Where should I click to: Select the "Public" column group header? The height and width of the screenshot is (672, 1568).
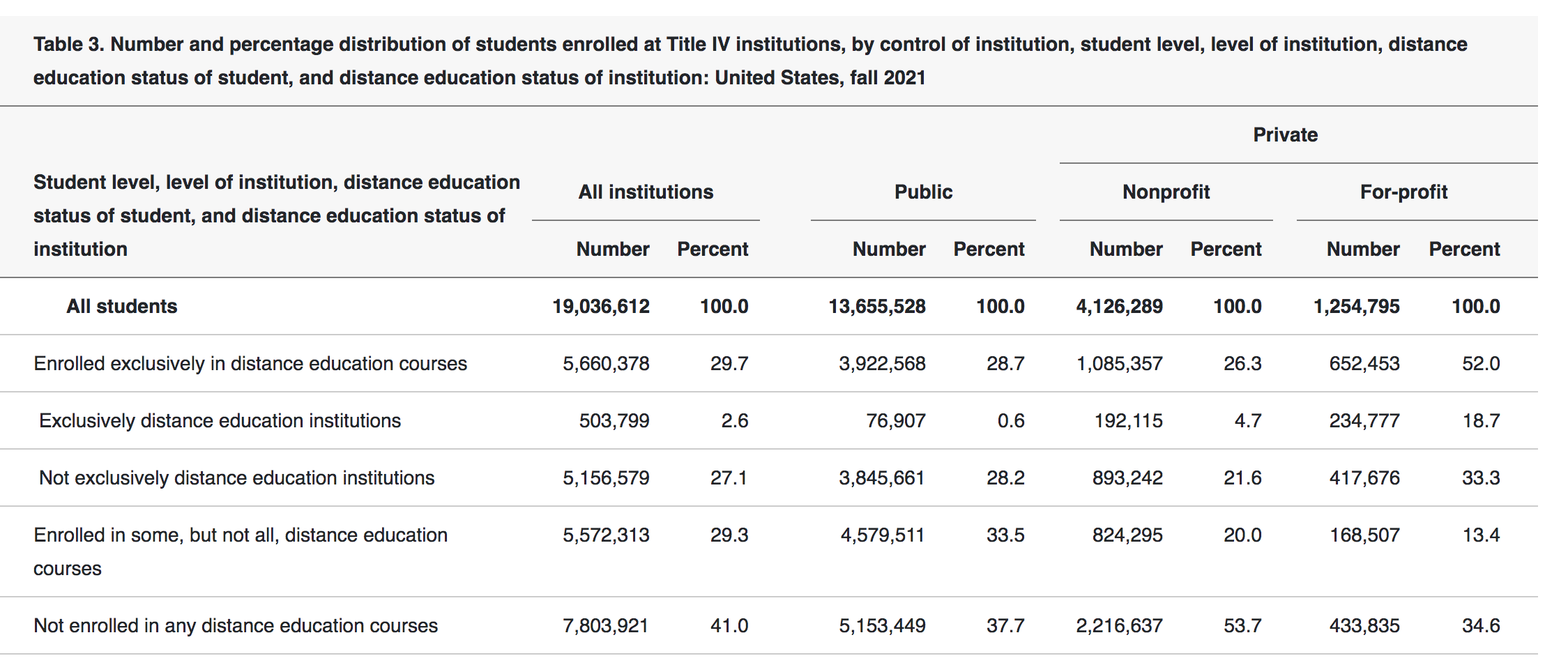[923, 192]
